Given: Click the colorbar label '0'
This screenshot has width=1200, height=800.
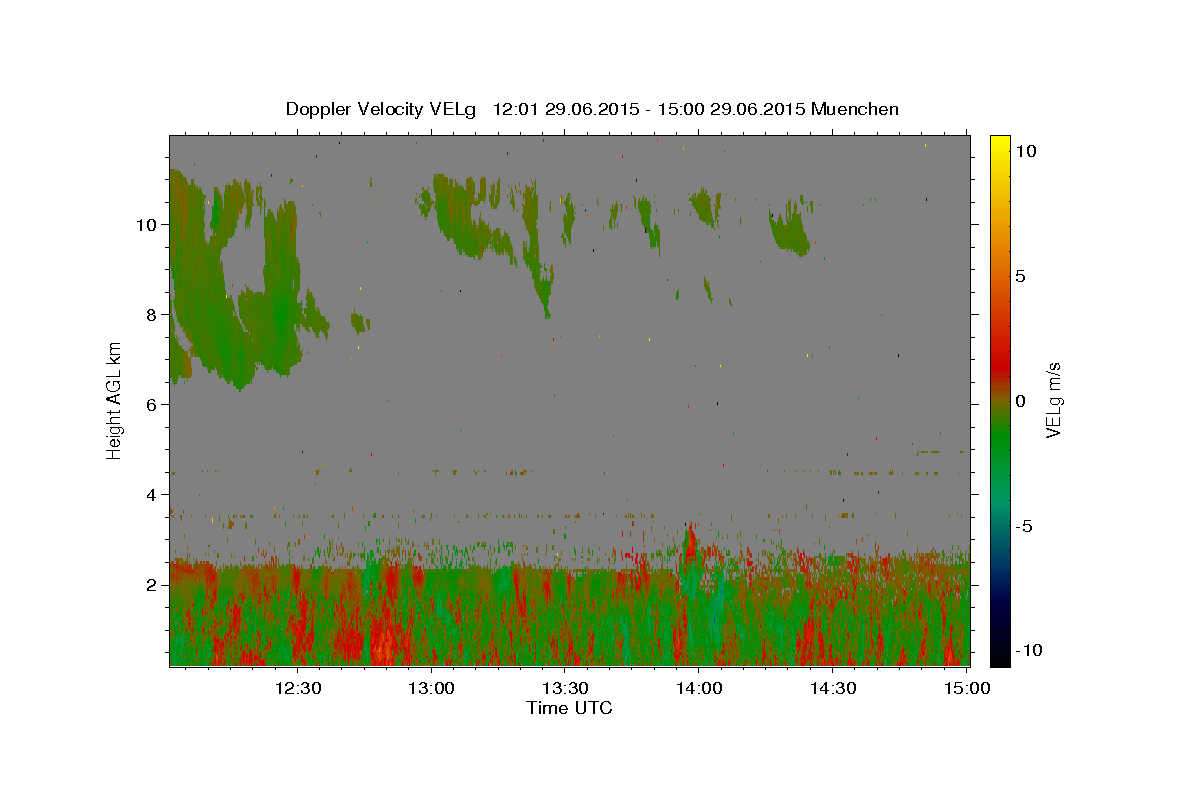Looking at the screenshot, I should tap(1020, 401).
